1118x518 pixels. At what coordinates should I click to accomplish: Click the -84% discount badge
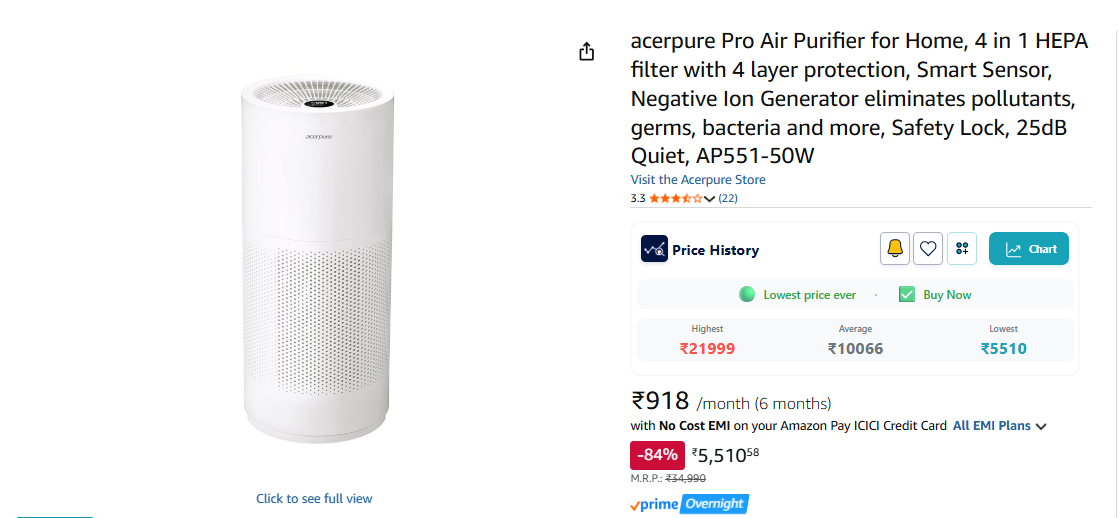pyautogui.click(x=657, y=455)
